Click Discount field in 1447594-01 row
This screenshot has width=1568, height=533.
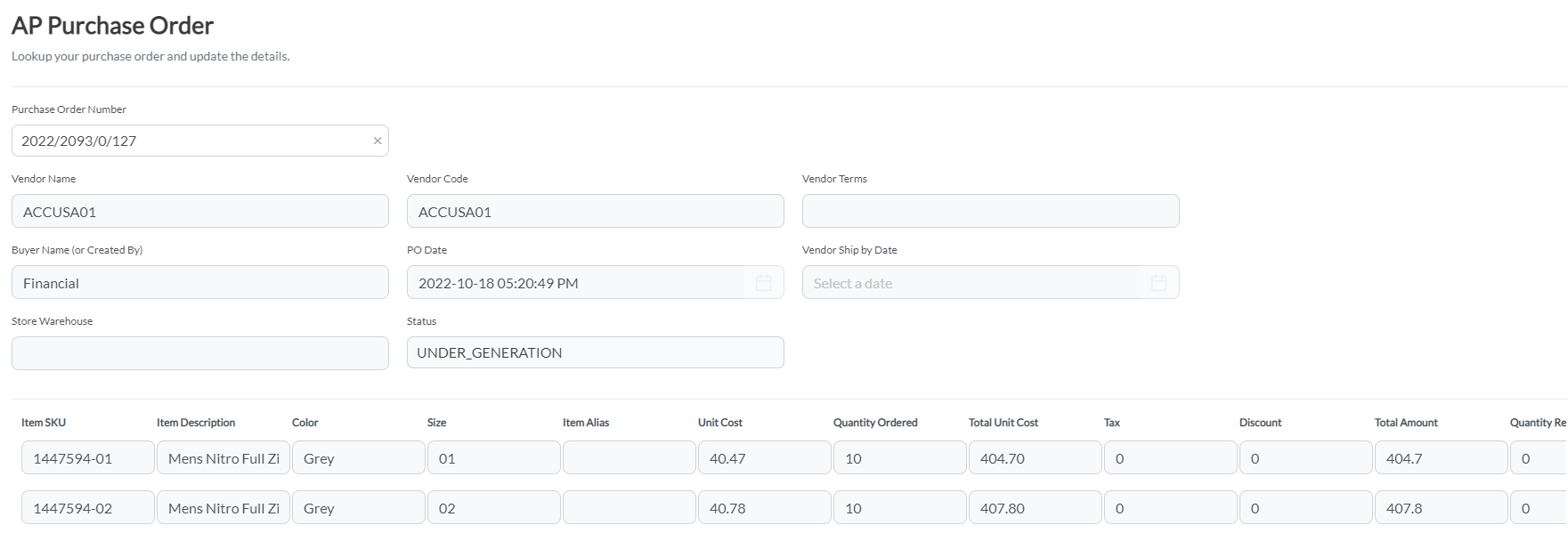coord(1306,458)
